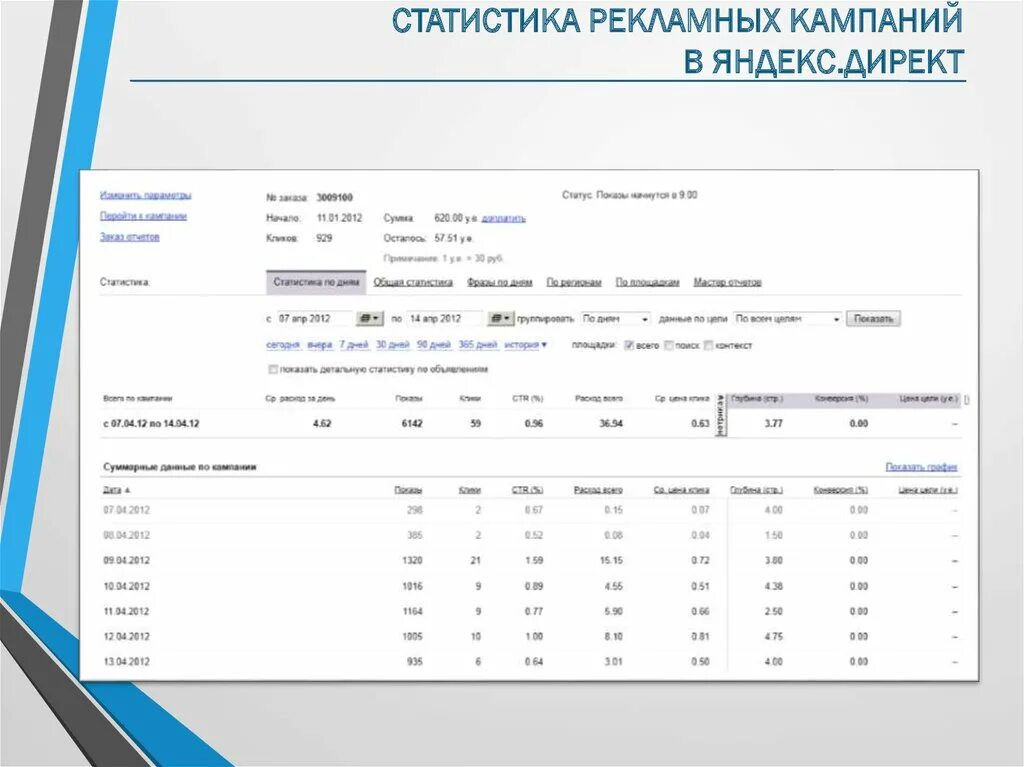Viewport: 1024px width, 767px height.
Task: Open the 'Заказ отчетов' link
Action: [129, 237]
